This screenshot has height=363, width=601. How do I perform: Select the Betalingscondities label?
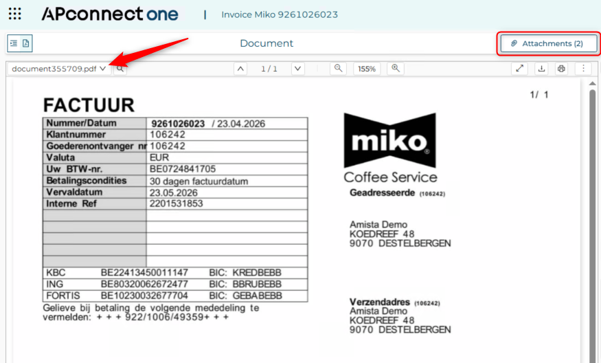86,181
